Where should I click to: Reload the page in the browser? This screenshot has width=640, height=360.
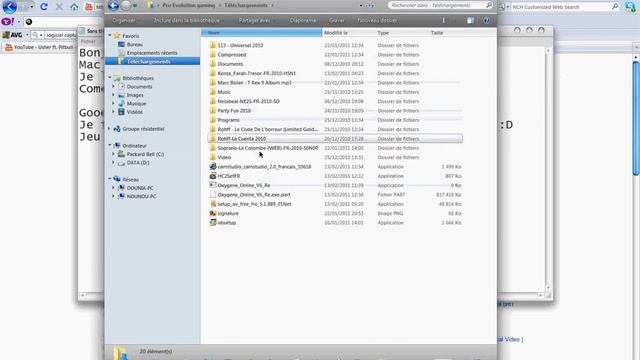click(44, 7)
